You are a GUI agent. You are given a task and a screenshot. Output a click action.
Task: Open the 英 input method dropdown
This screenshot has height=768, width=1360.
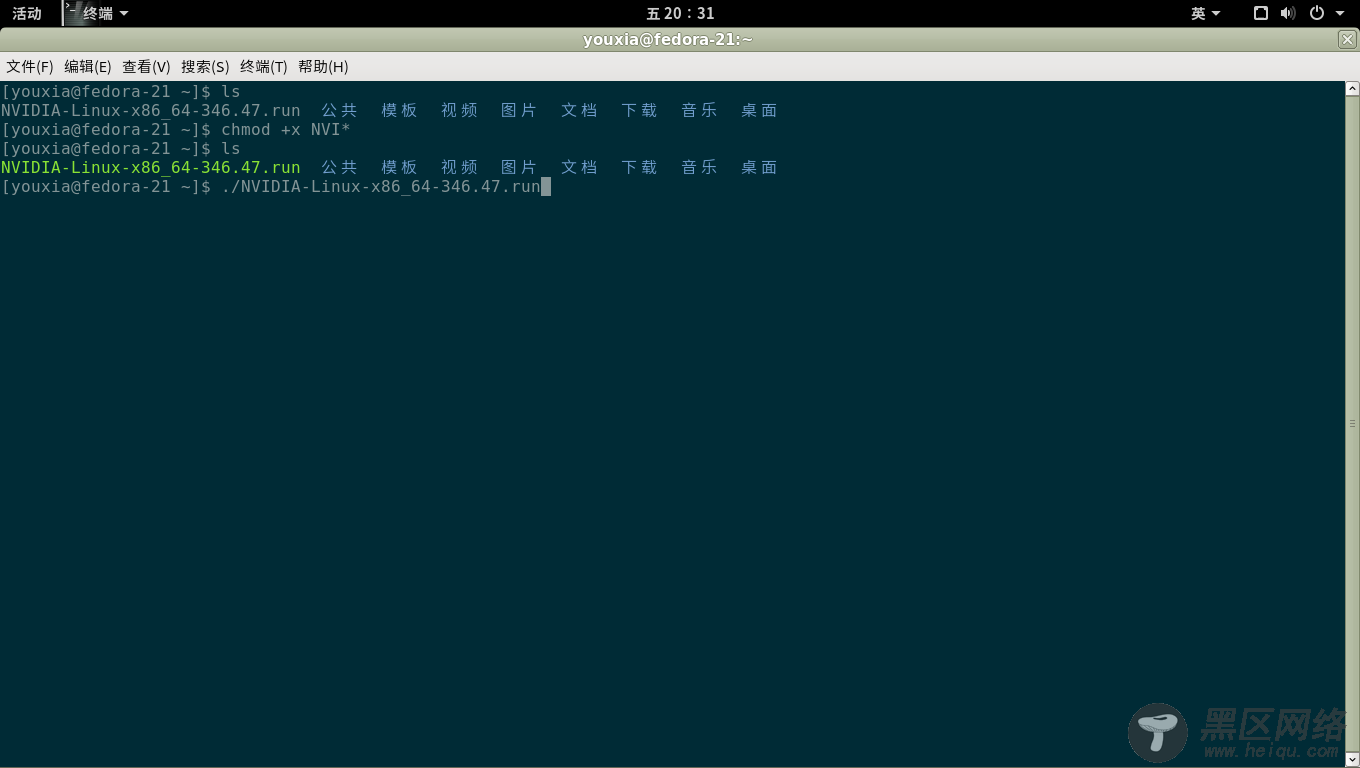pyautogui.click(x=1206, y=13)
